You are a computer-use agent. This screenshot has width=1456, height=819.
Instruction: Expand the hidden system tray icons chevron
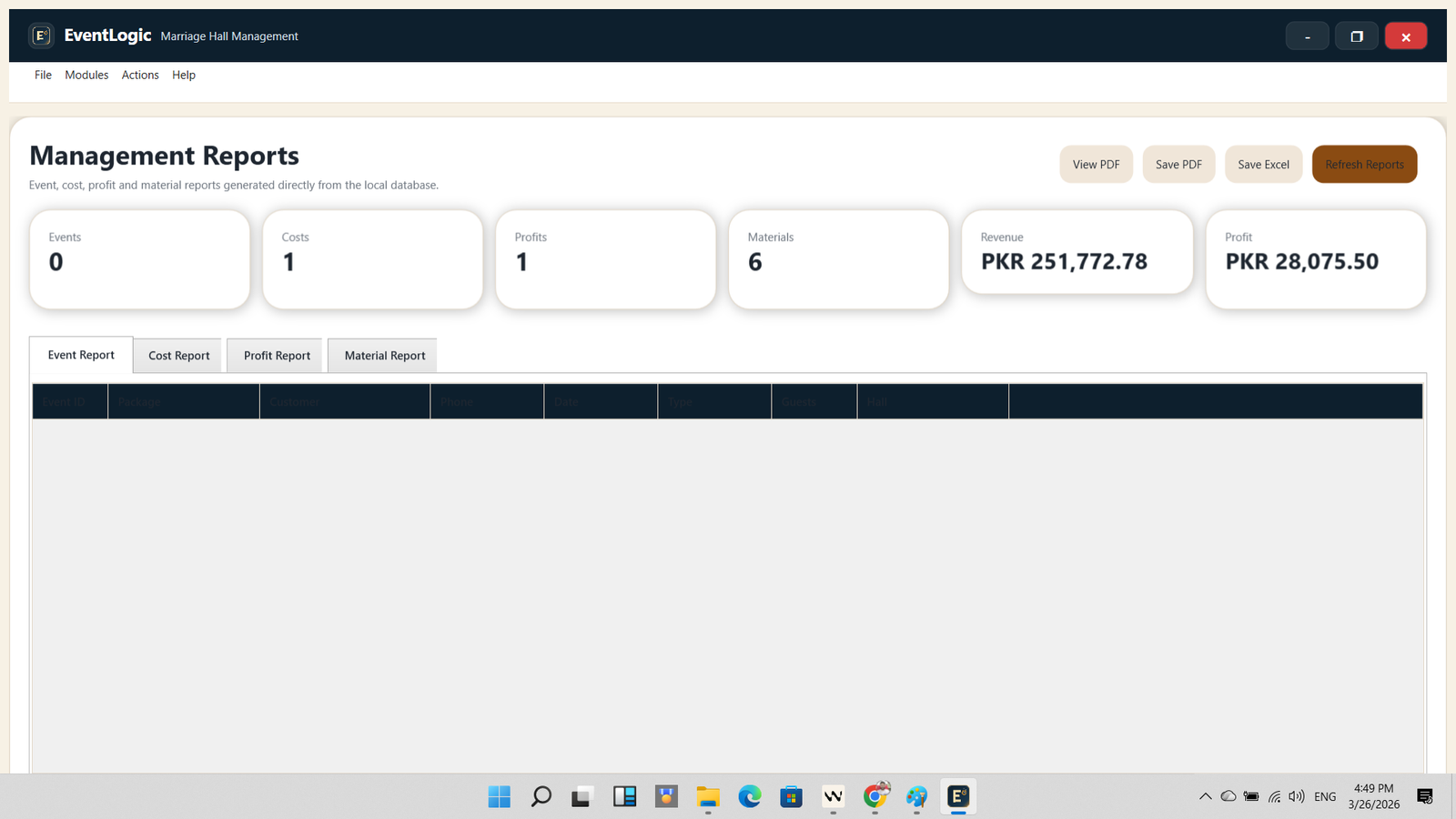(x=1205, y=797)
